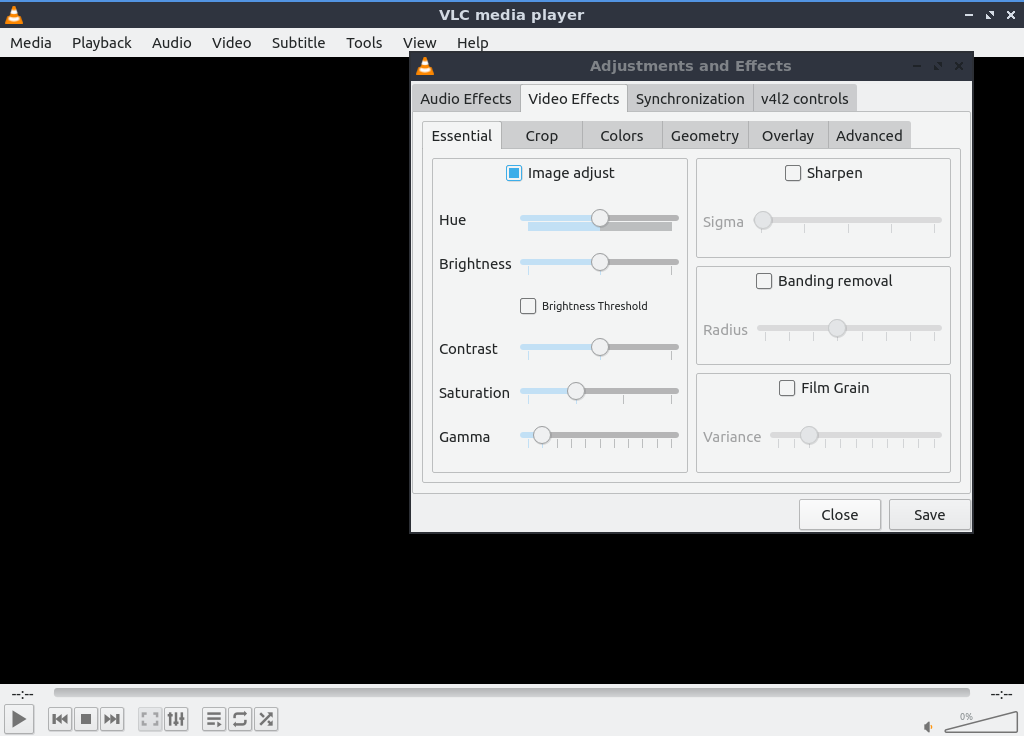Click the previous media button
Screen dimensions: 1024x736
click(60, 719)
